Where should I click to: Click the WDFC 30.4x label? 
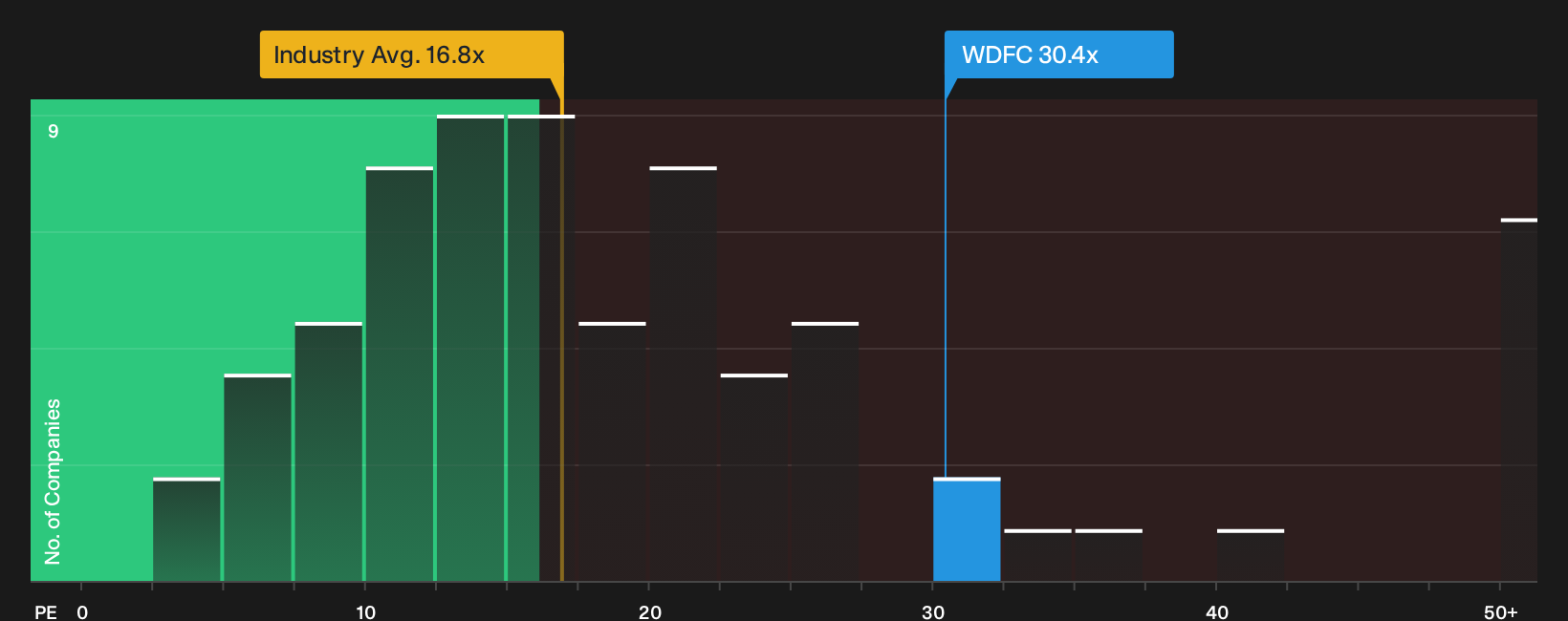click(1058, 54)
